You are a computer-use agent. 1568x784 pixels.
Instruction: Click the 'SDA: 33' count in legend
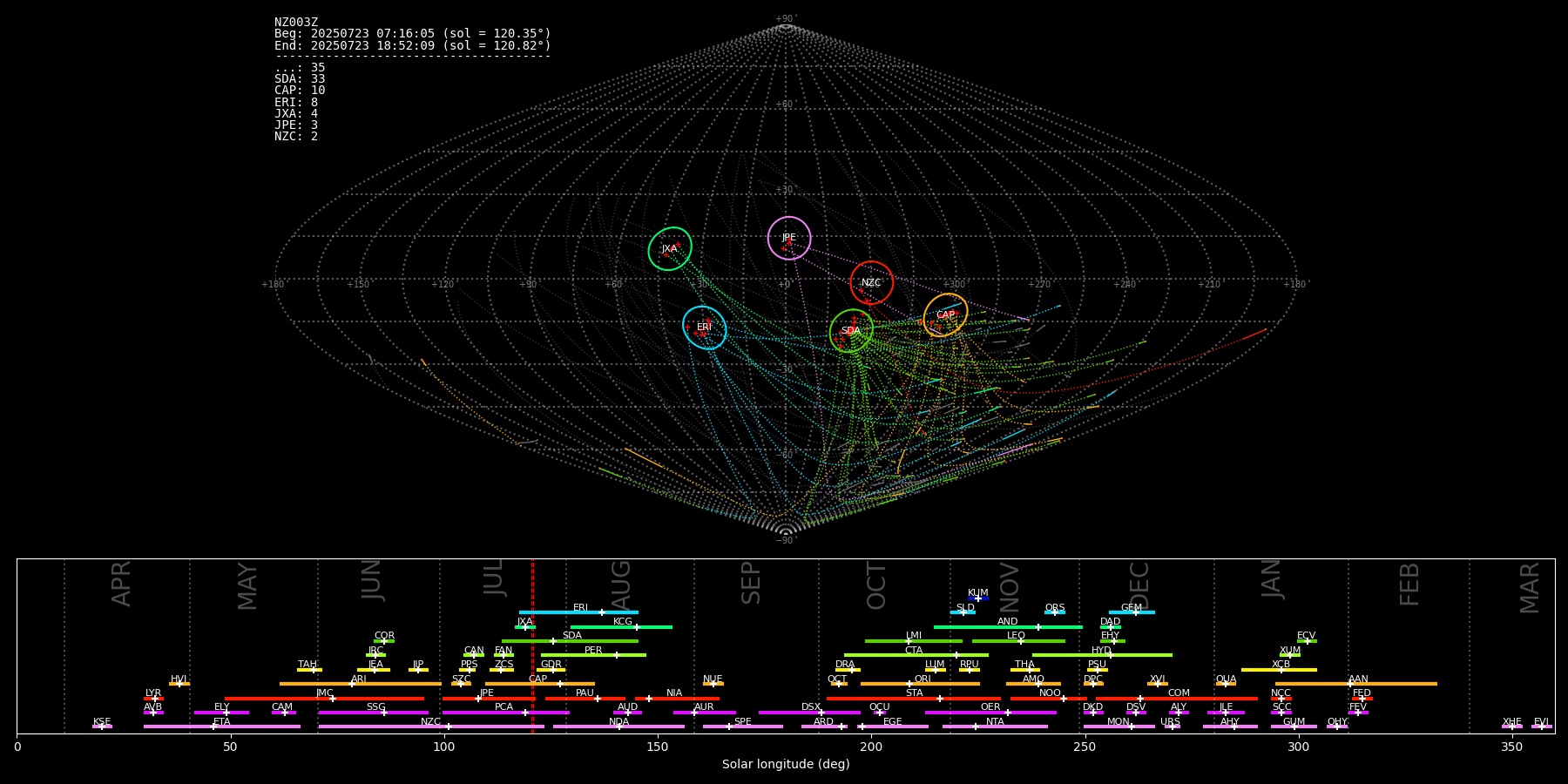(x=300, y=79)
